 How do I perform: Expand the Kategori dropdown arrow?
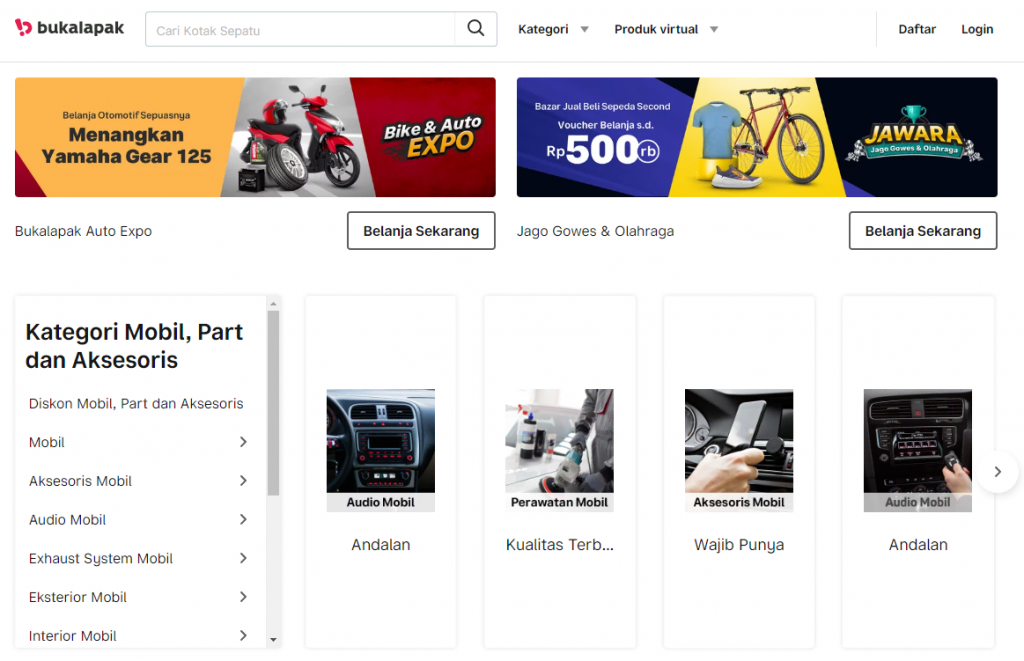pyautogui.click(x=584, y=29)
